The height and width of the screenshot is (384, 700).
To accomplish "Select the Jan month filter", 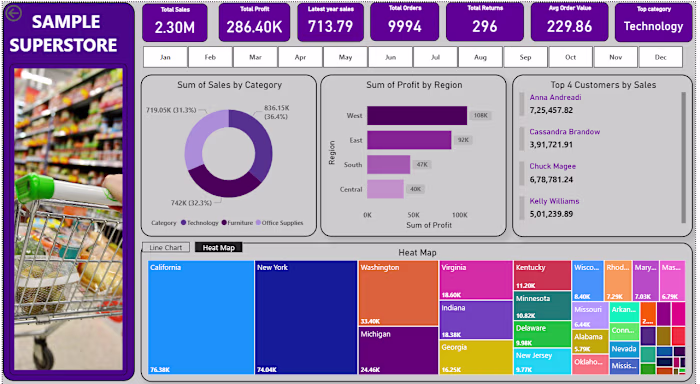I will 165,57.
